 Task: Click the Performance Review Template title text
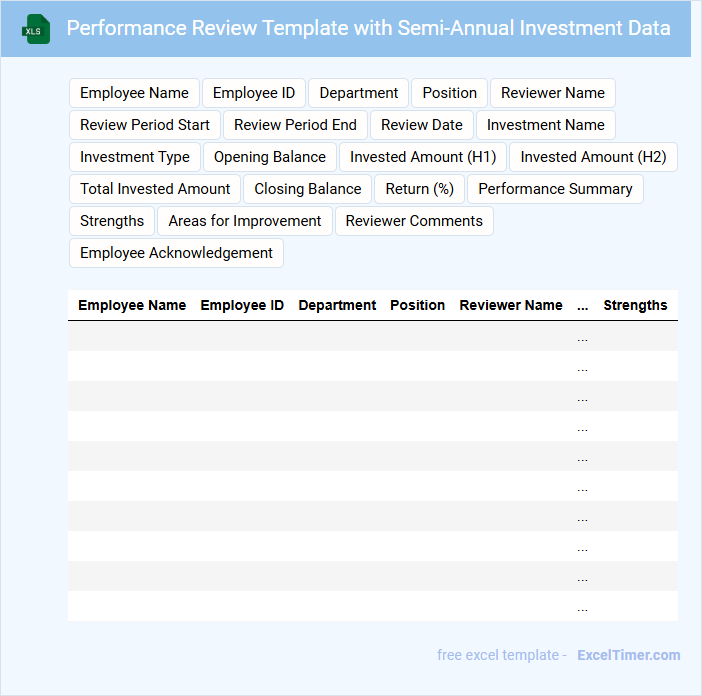368,28
